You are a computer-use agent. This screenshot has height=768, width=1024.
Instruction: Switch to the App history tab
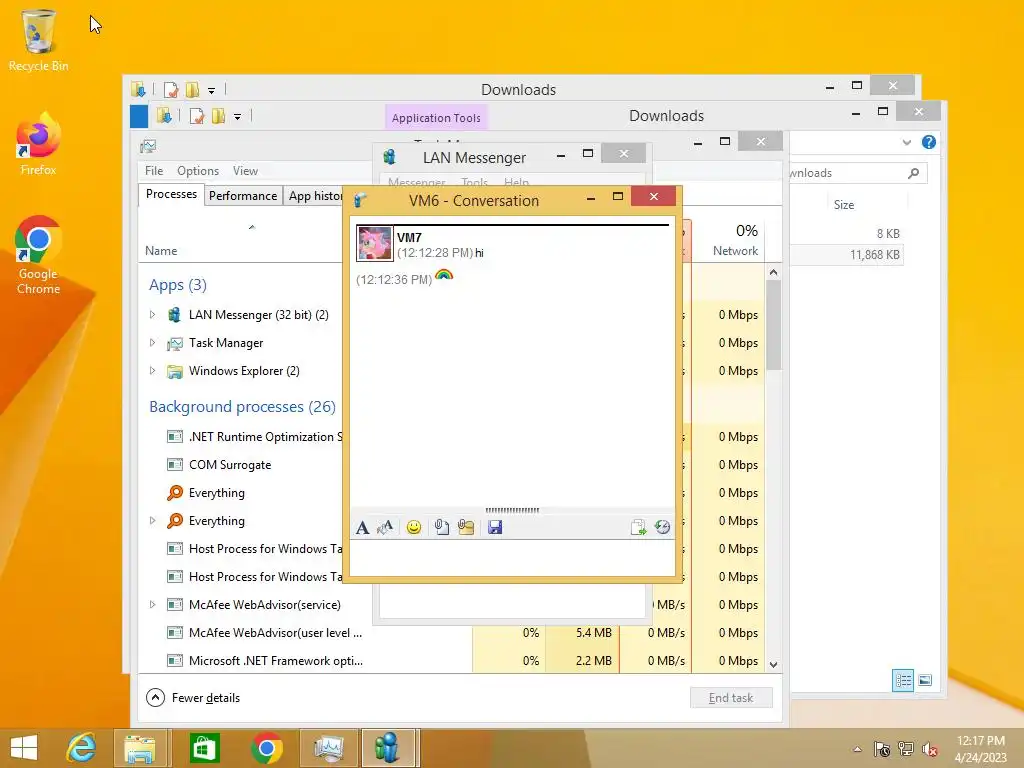(315, 196)
